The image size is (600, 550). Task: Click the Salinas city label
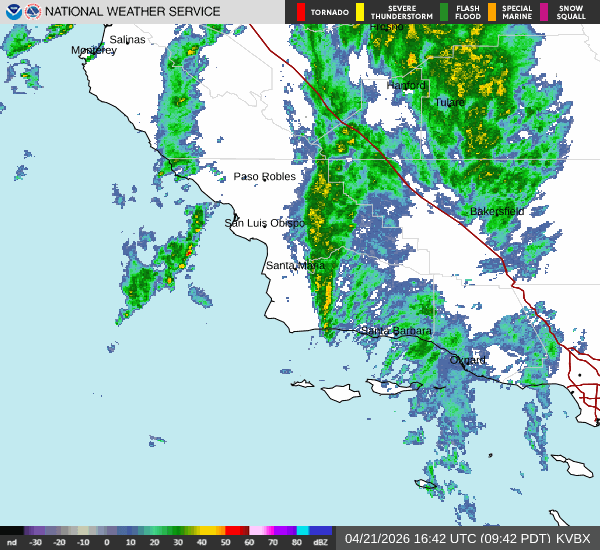click(127, 39)
